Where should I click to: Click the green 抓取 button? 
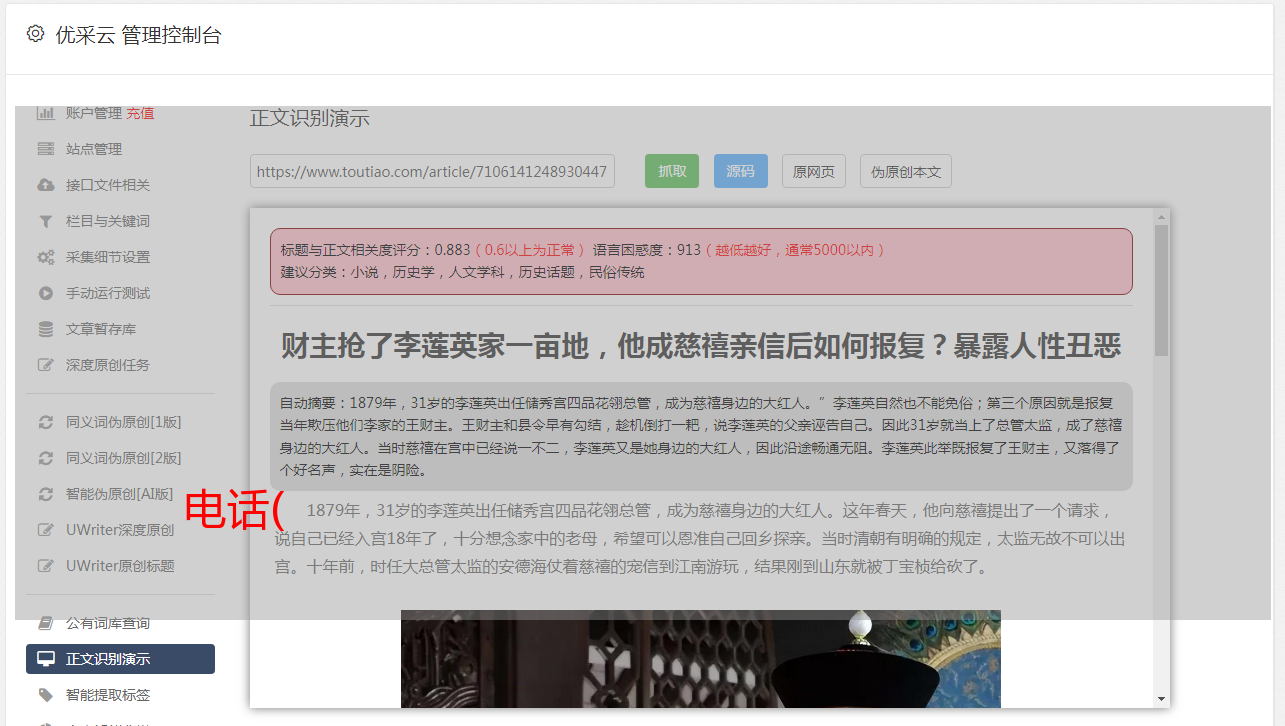click(x=672, y=171)
